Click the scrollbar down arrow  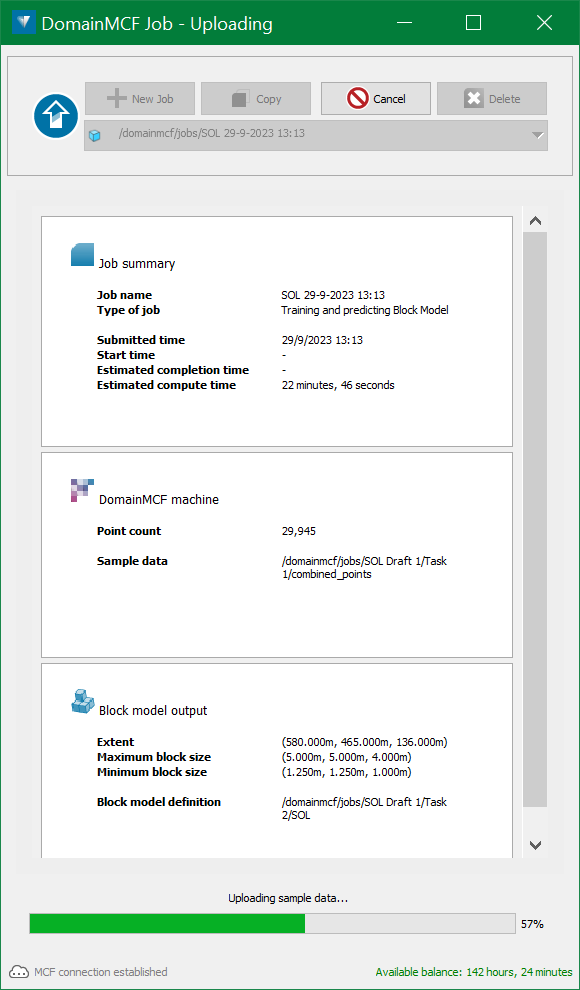click(x=536, y=845)
